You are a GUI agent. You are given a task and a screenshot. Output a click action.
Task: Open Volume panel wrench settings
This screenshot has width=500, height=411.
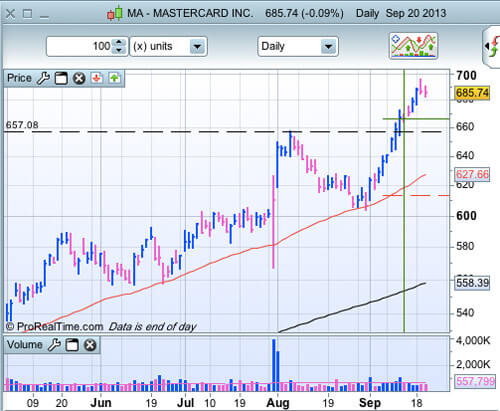tap(54, 345)
